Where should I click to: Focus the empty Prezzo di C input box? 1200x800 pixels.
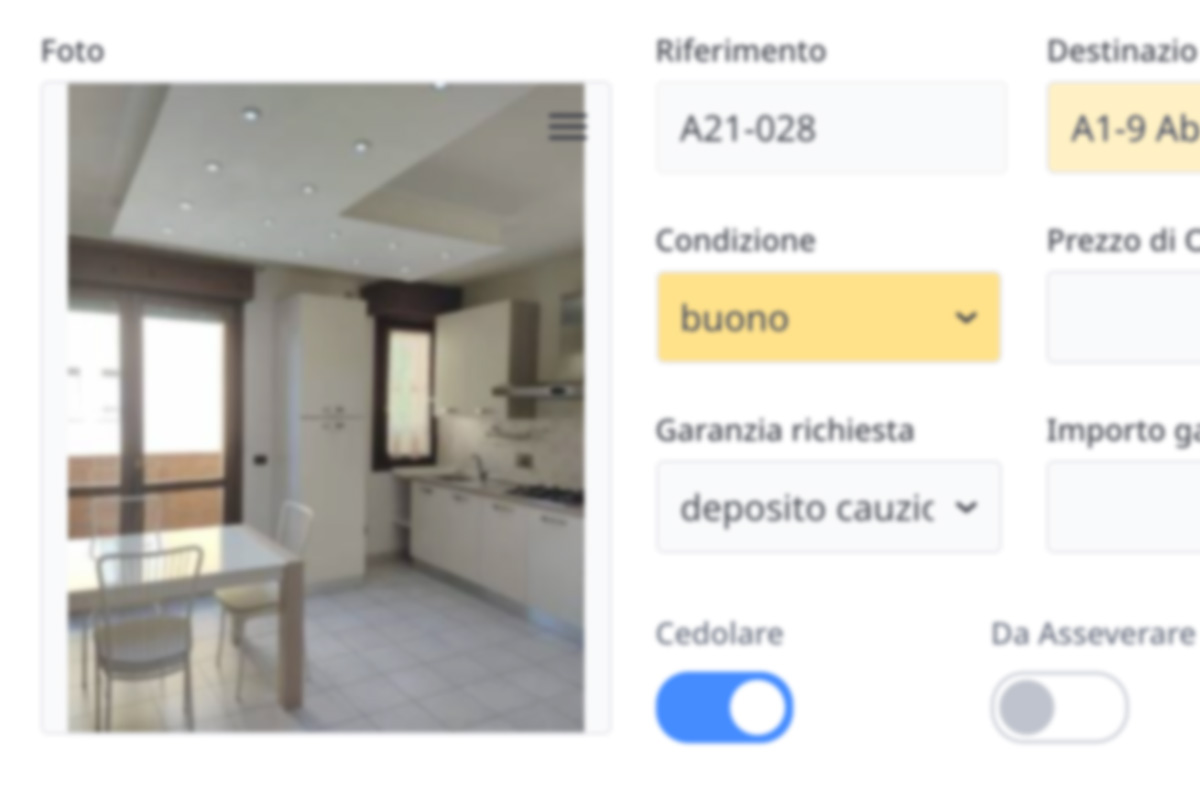pyautogui.click(x=1124, y=317)
